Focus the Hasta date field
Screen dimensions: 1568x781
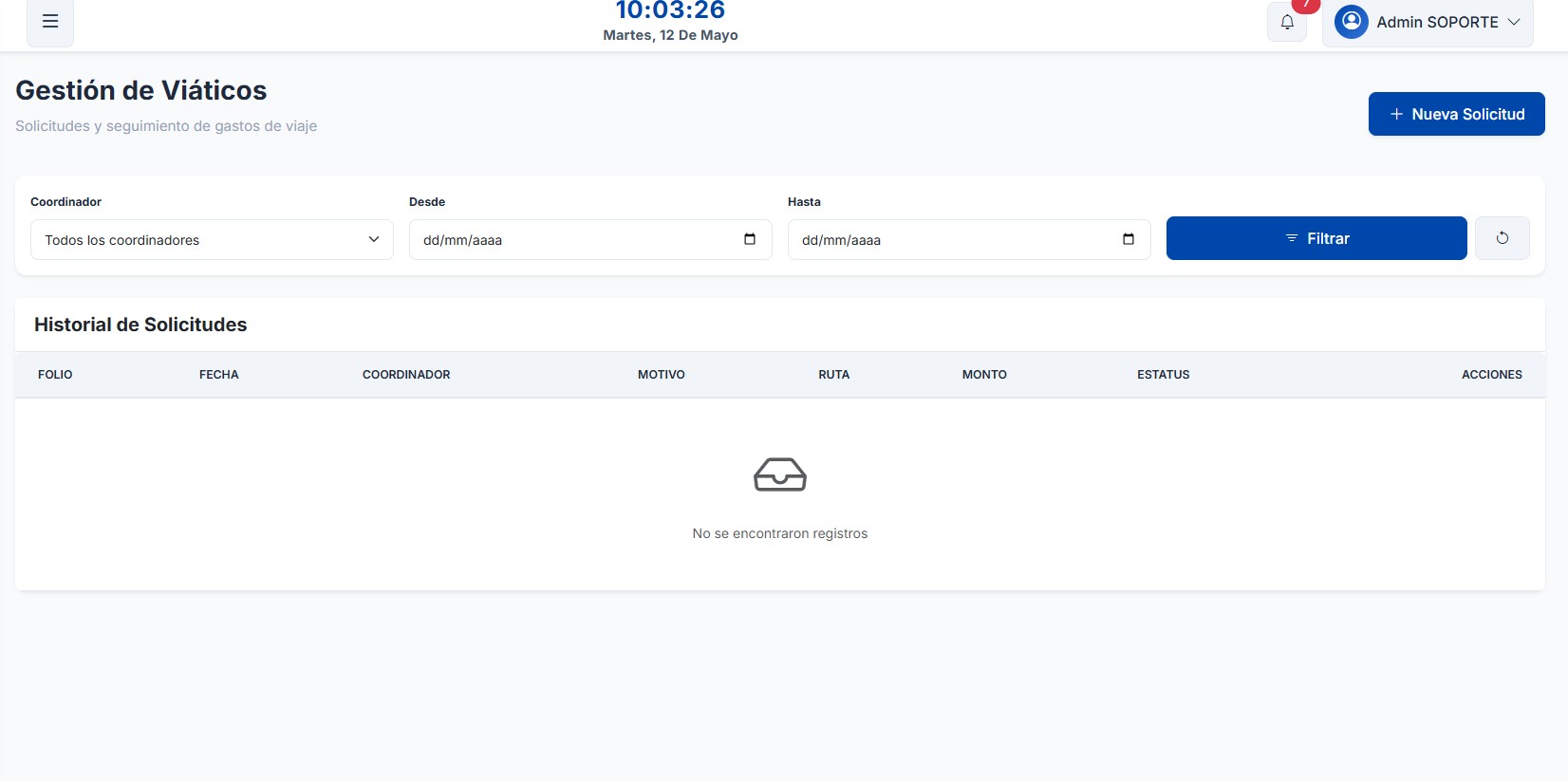coord(969,240)
